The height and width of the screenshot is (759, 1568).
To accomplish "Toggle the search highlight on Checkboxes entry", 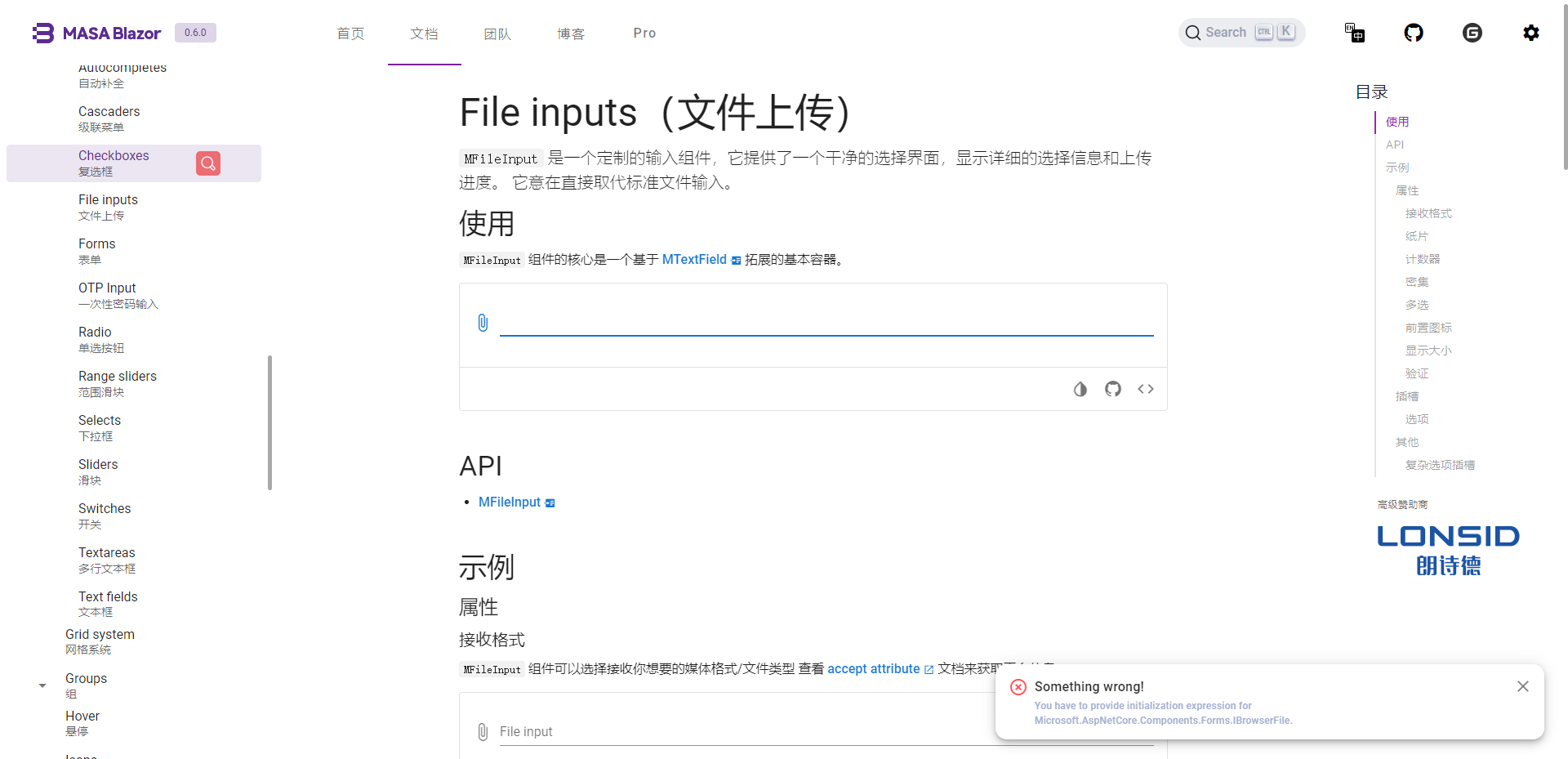I will coord(208,163).
